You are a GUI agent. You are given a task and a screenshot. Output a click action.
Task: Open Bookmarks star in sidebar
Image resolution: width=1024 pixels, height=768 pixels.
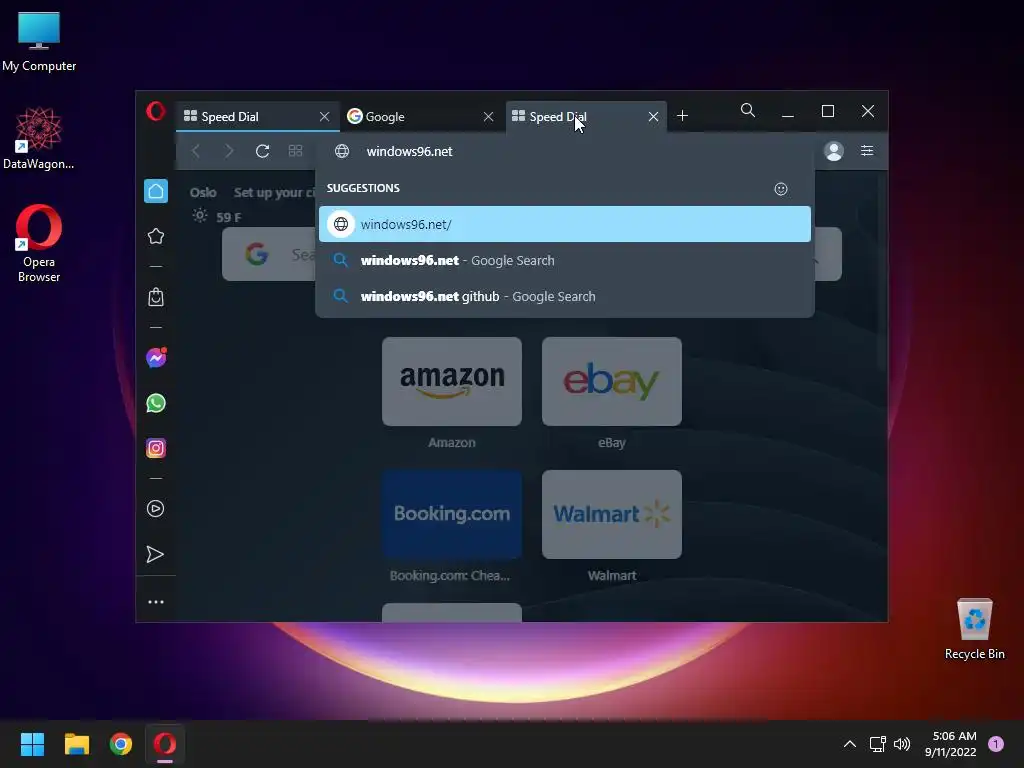(156, 236)
